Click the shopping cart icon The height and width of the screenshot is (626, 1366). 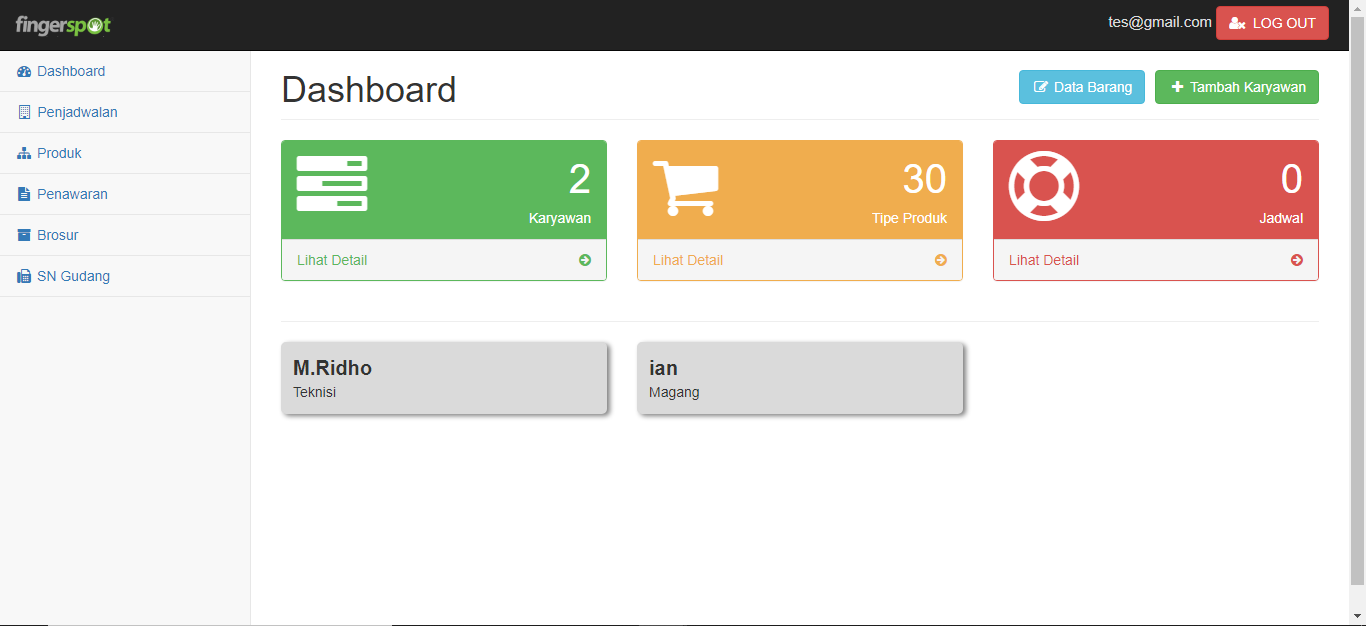coord(685,187)
